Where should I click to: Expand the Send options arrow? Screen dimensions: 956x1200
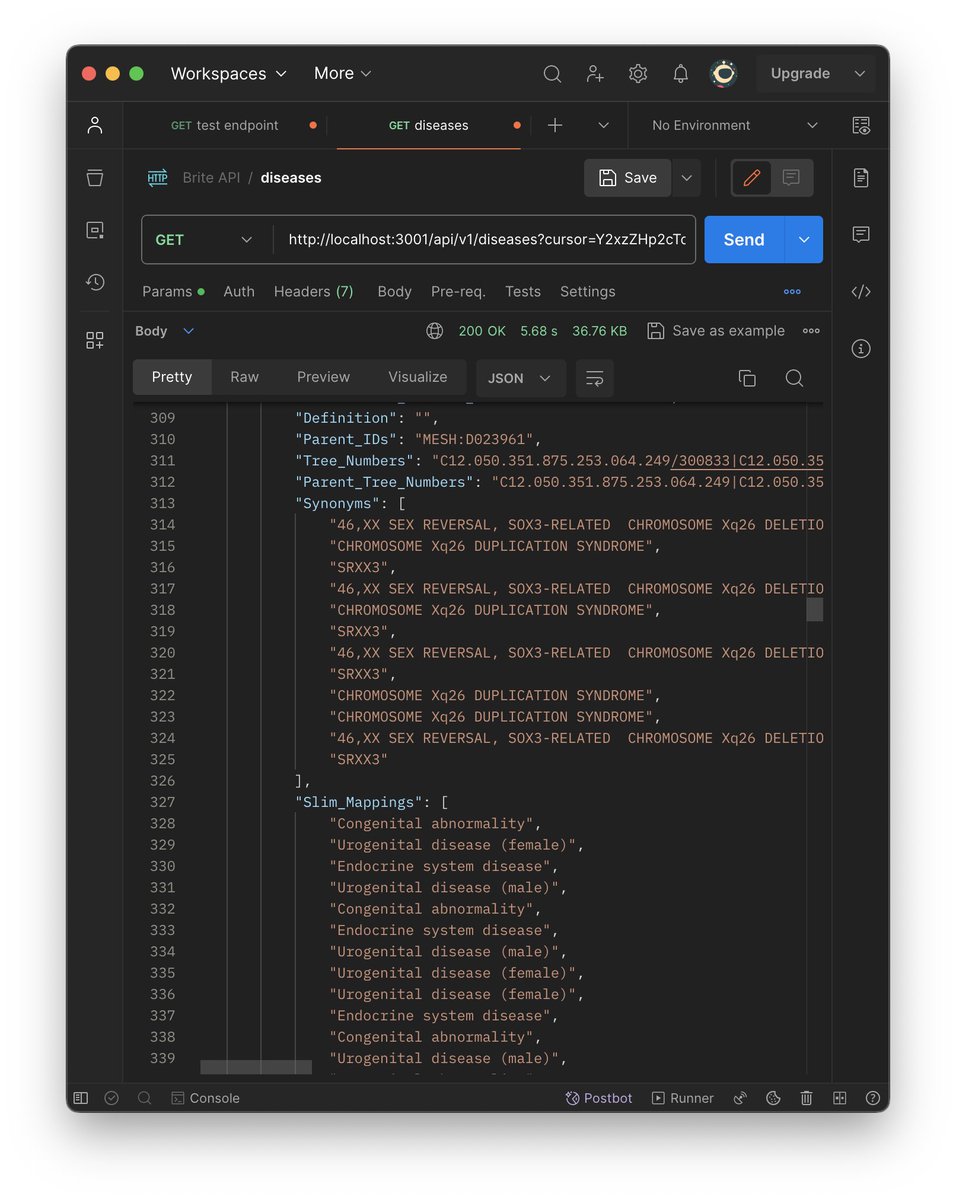804,240
